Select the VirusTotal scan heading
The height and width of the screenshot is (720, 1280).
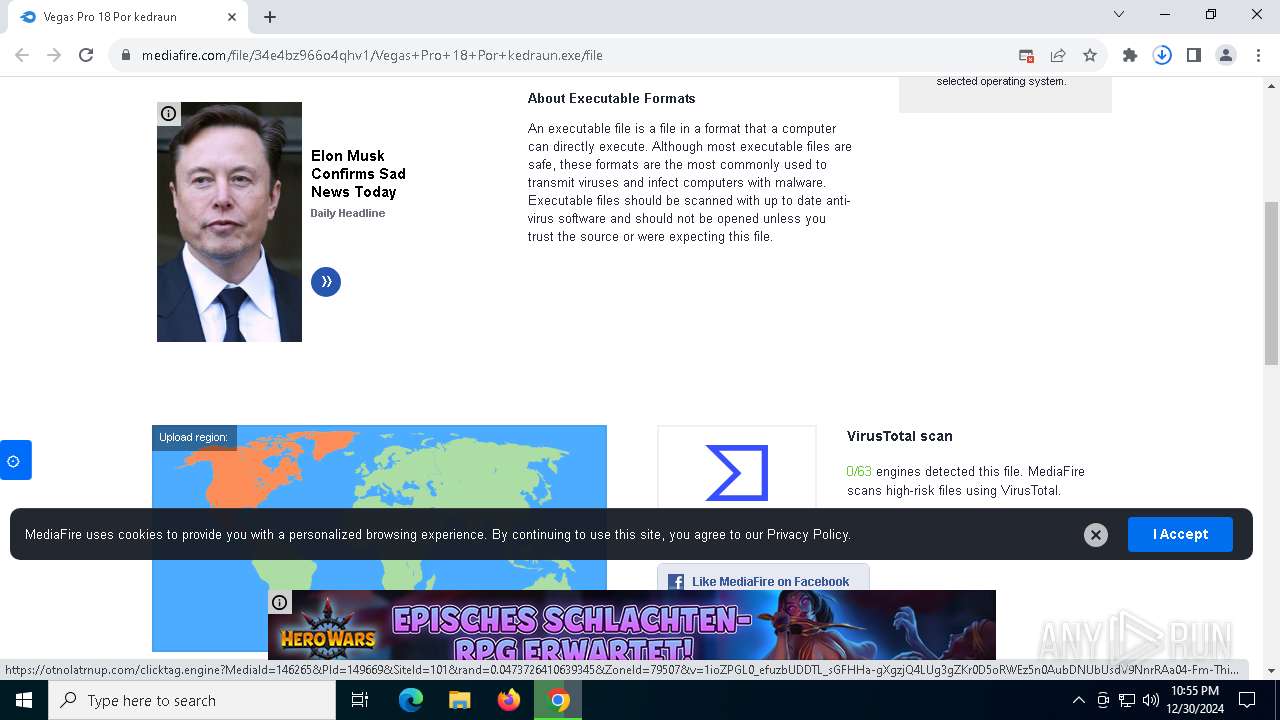pos(899,436)
